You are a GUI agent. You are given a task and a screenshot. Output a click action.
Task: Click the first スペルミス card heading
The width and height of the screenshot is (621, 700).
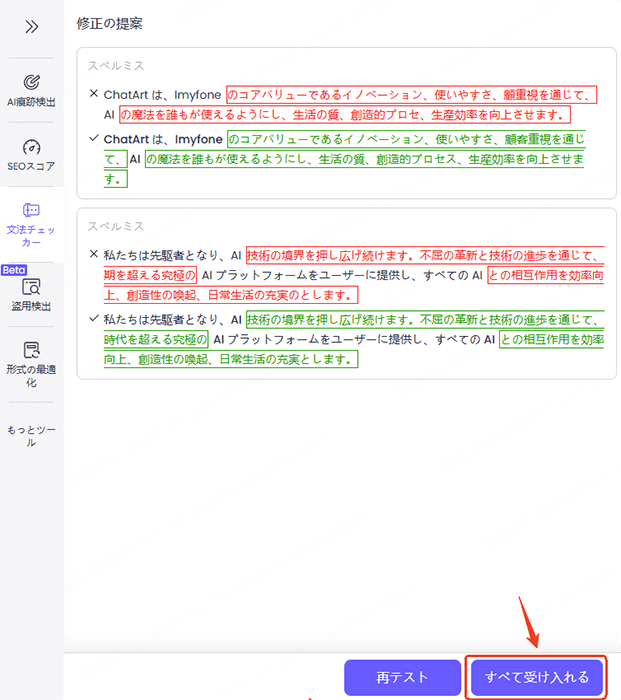coord(116,66)
